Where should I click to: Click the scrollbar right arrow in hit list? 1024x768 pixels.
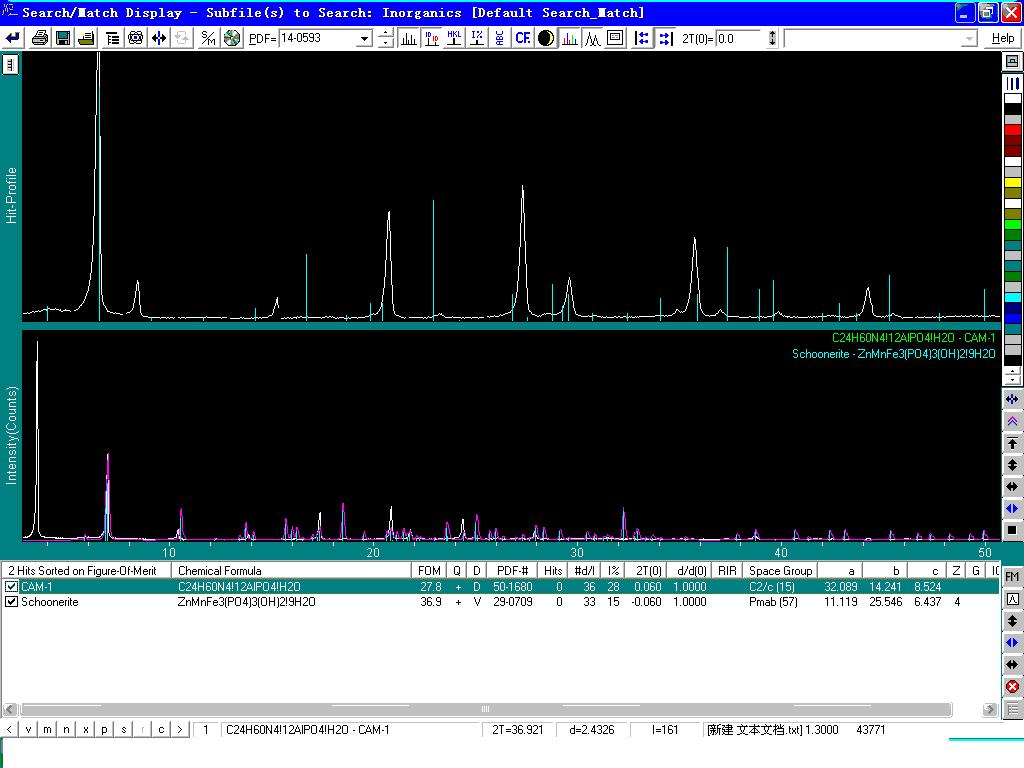[x=989, y=709]
